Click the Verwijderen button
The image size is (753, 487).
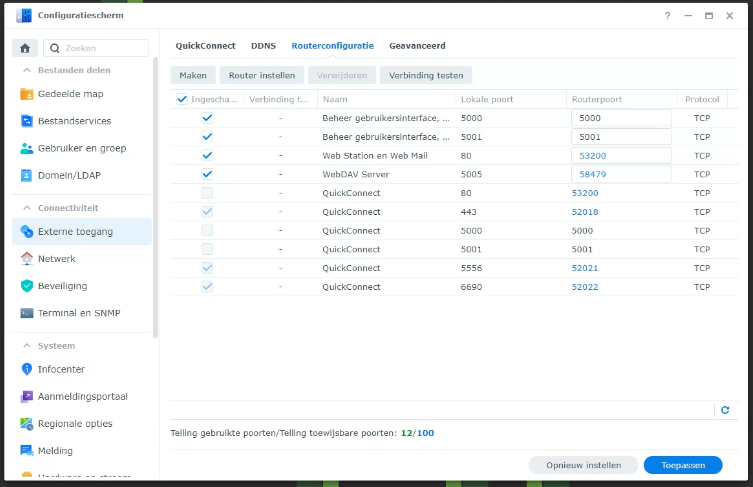pyautogui.click(x=342, y=75)
